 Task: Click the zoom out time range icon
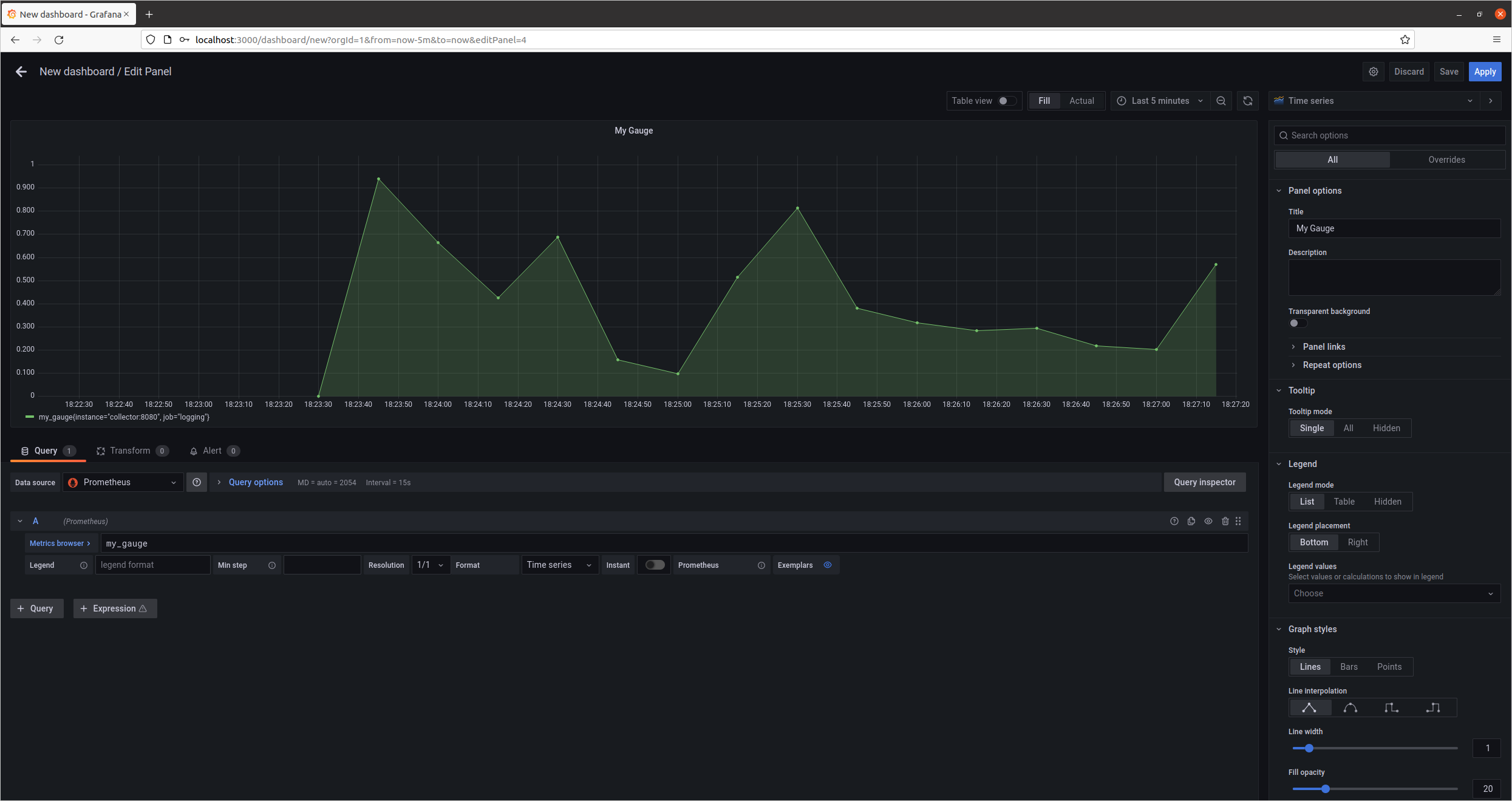coord(1221,101)
